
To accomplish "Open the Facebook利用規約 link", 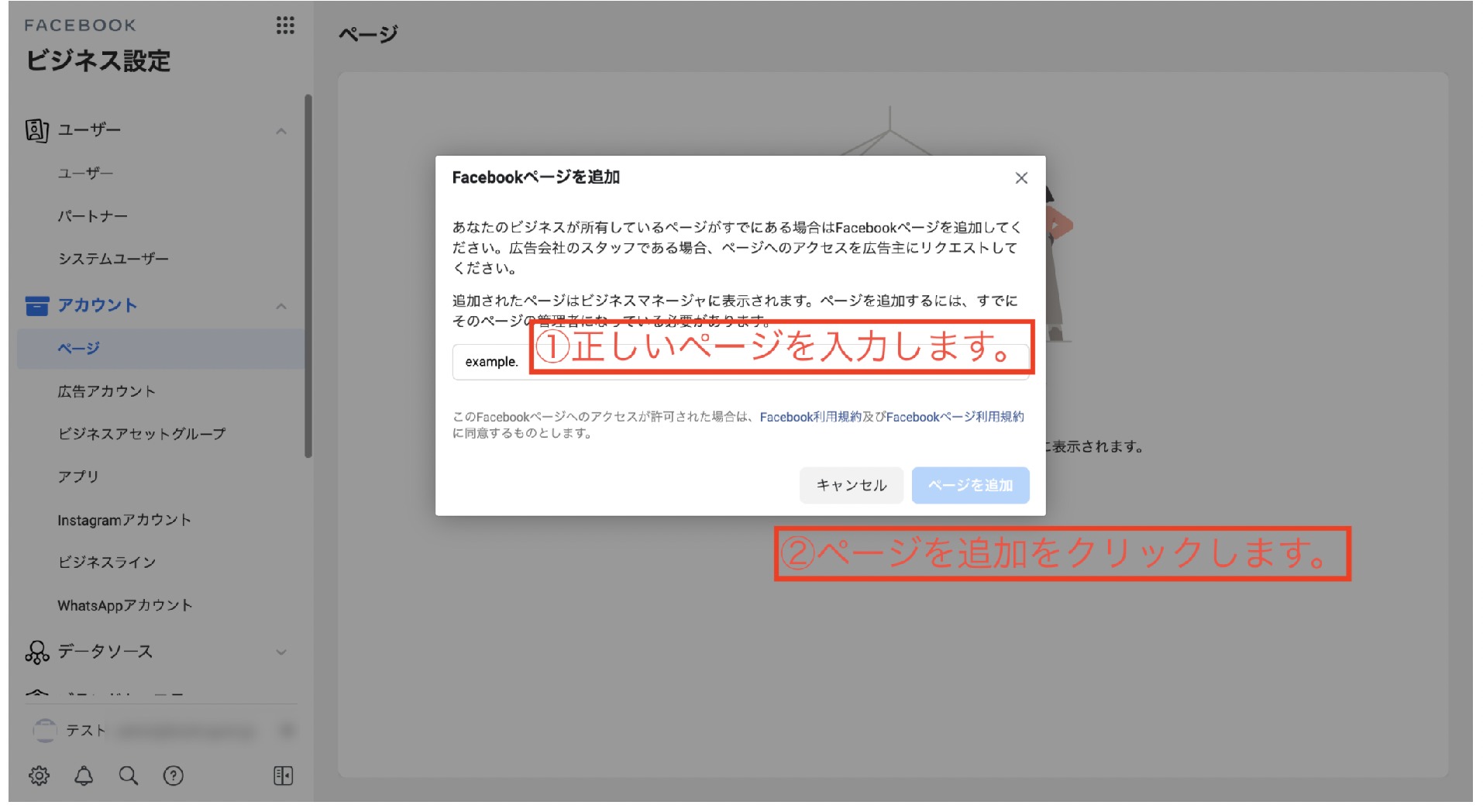I will [x=810, y=417].
